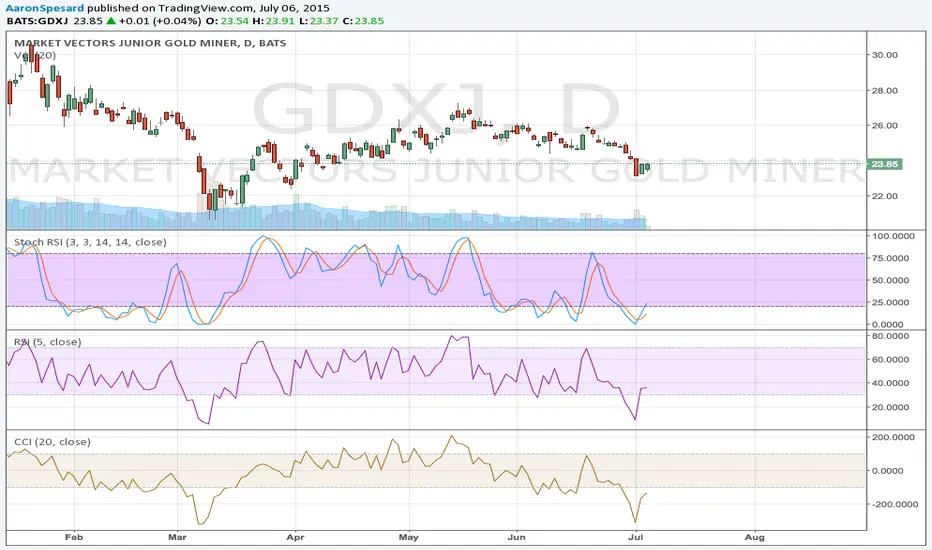
Task: Click the Stoch RSI (3, 3, 14, 14, close) label
Action: point(90,242)
